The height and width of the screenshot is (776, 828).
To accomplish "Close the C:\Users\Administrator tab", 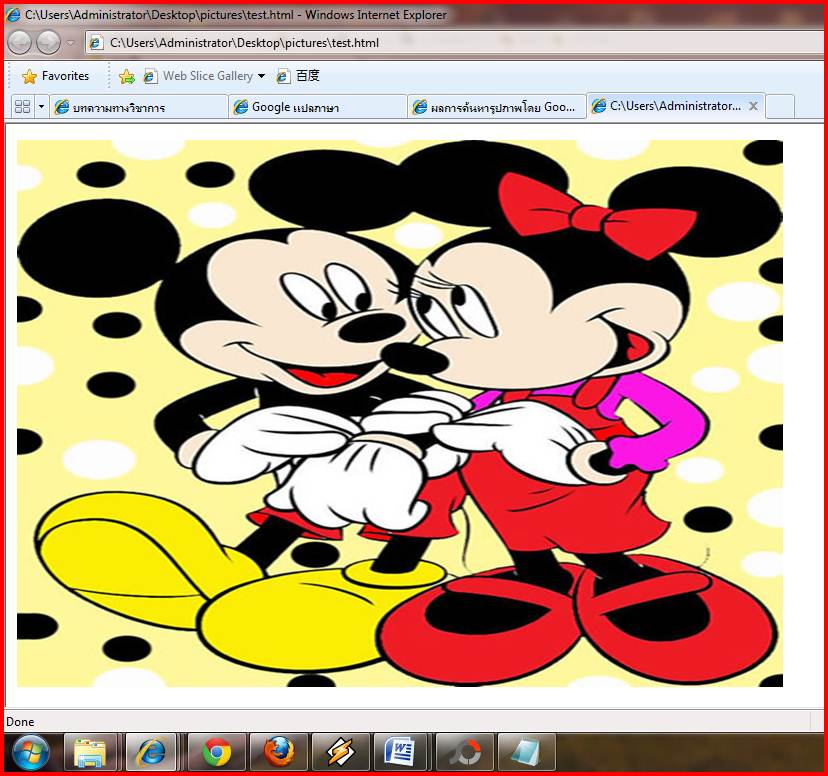I will coord(754,106).
